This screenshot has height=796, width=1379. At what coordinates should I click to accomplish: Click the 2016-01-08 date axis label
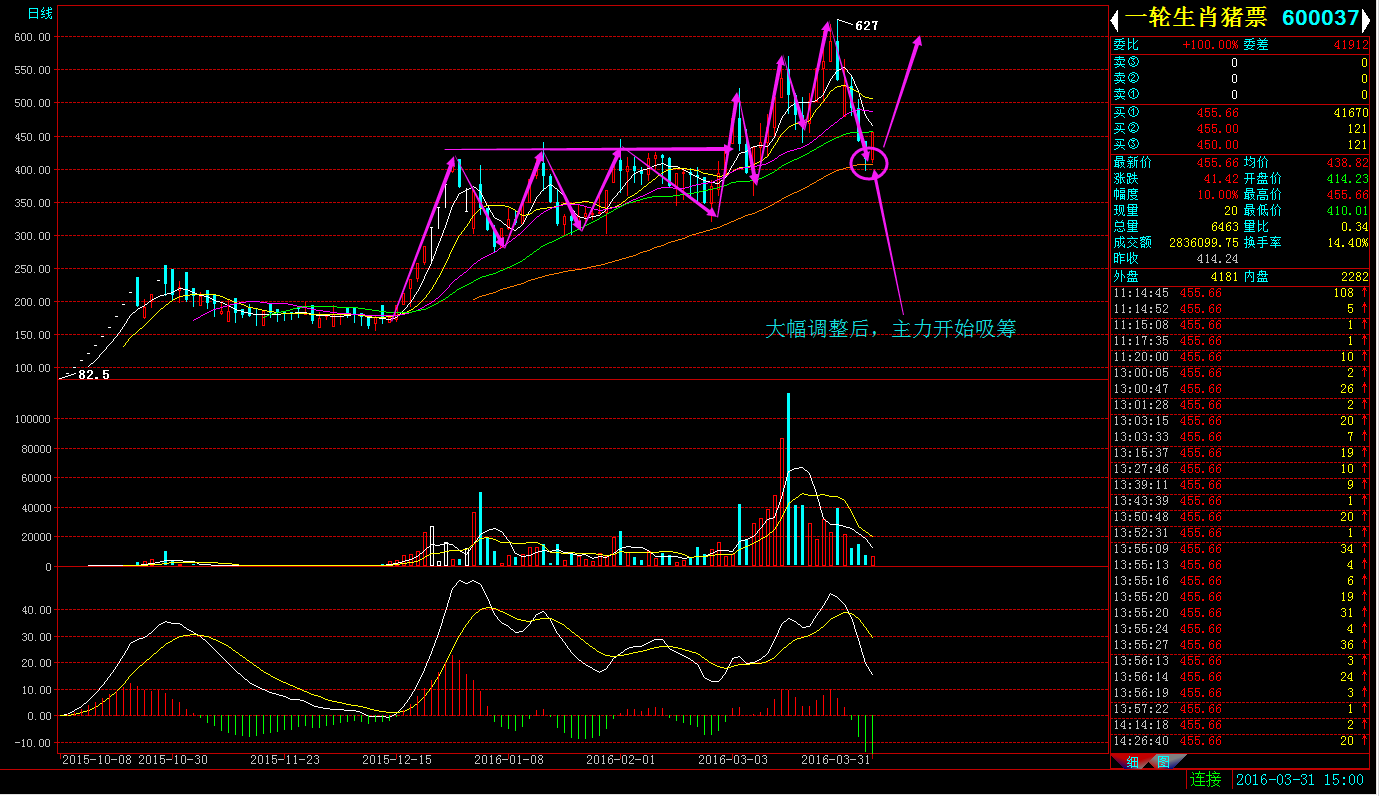(x=508, y=760)
